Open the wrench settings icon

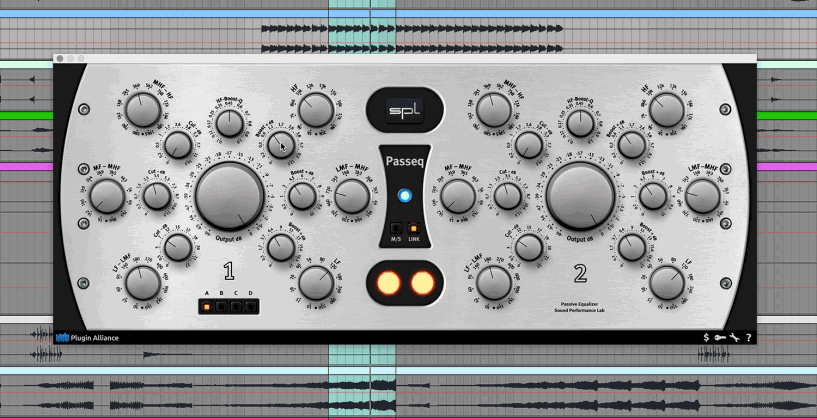(x=735, y=338)
